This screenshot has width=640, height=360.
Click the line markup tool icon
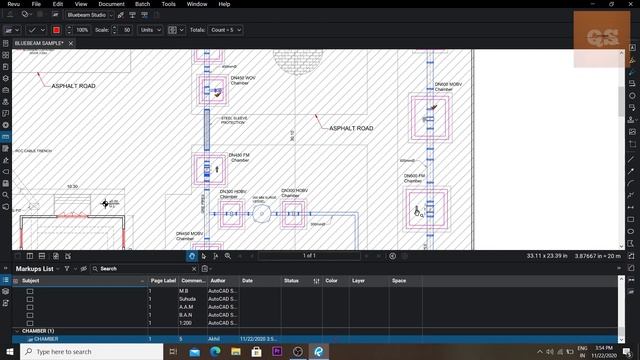[x=631, y=160]
